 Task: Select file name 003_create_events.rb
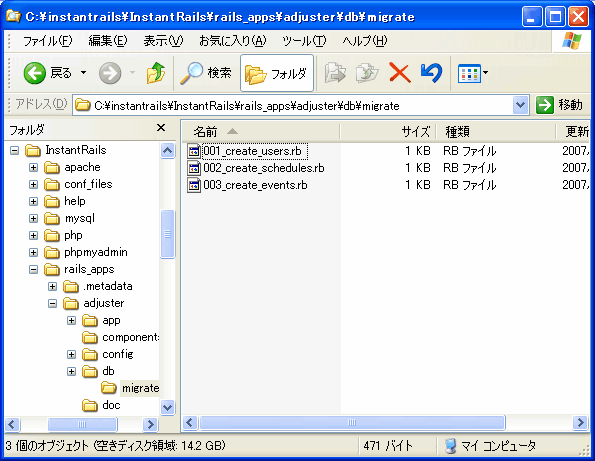pyautogui.click(x=255, y=185)
